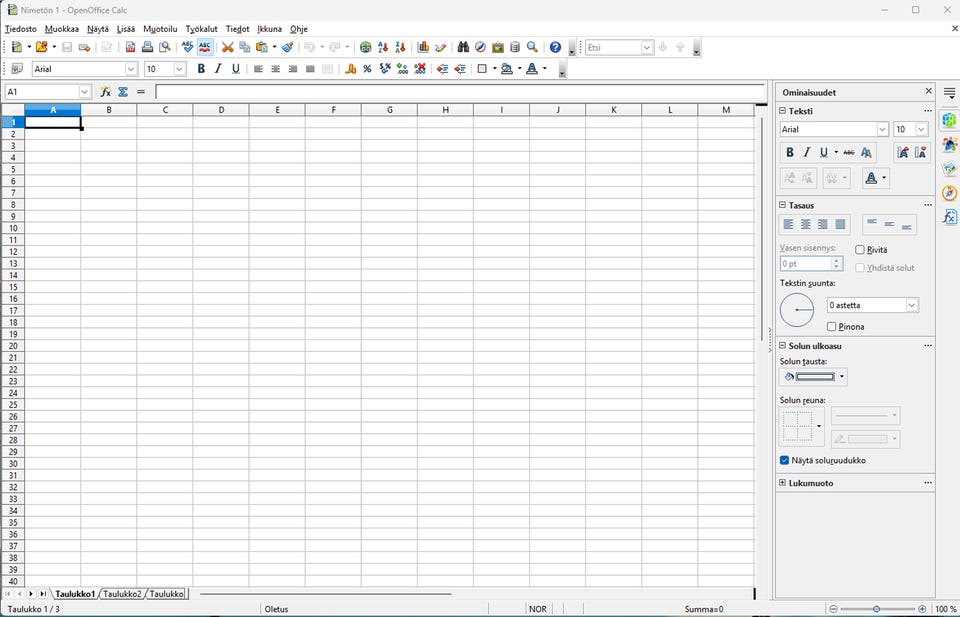Open Find & Replace binoculars icon
This screenshot has width=960, height=617.
pos(463,47)
